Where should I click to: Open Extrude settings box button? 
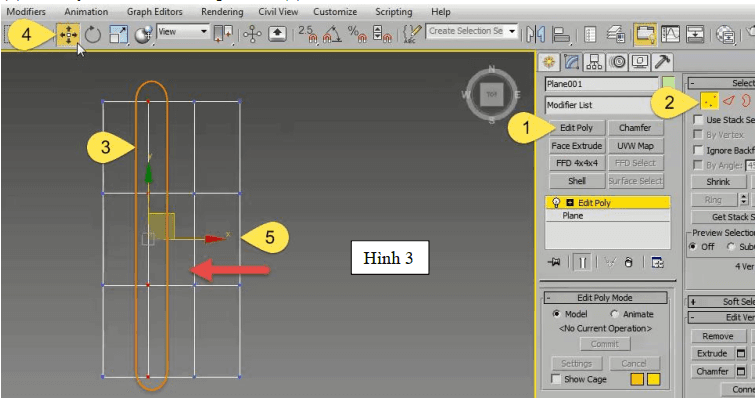(741, 353)
